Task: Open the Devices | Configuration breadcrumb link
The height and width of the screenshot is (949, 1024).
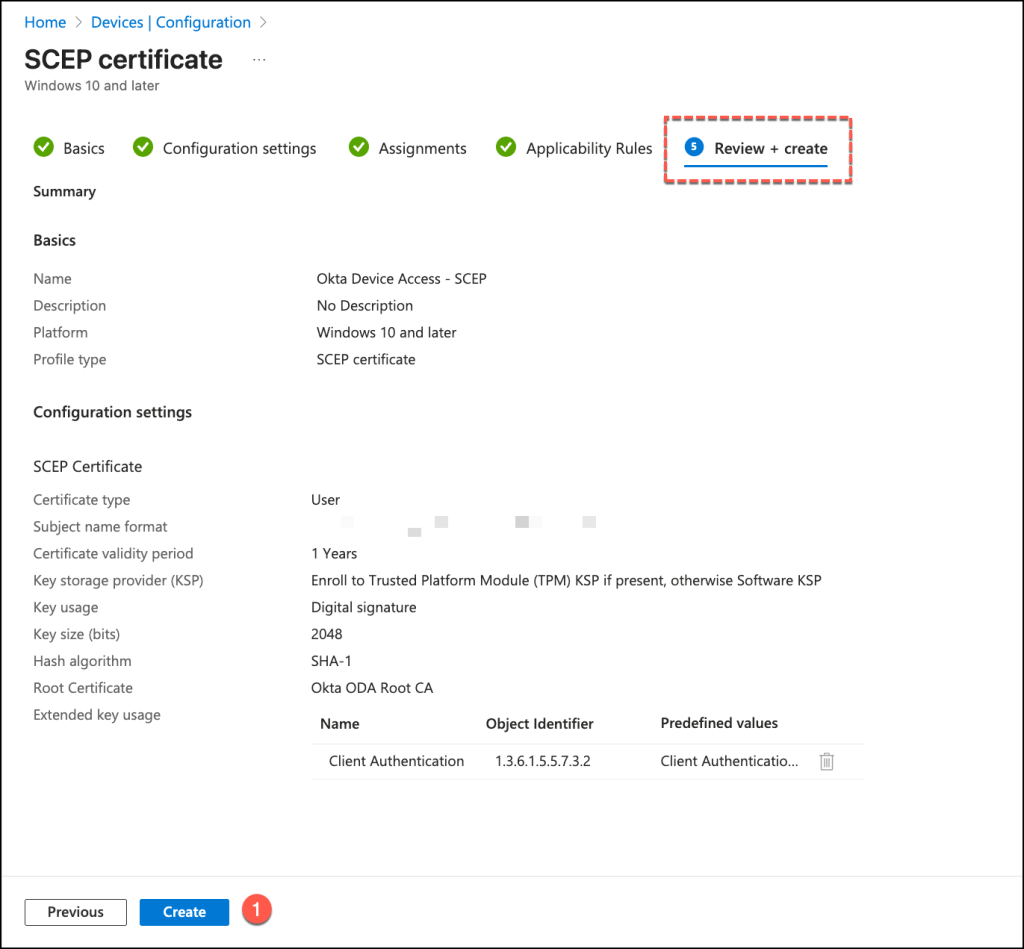Action: (170, 22)
